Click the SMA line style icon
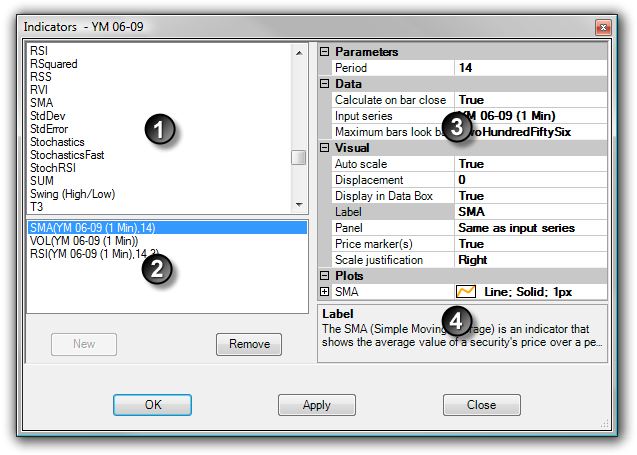This screenshot has height=455, width=637. (465, 292)
